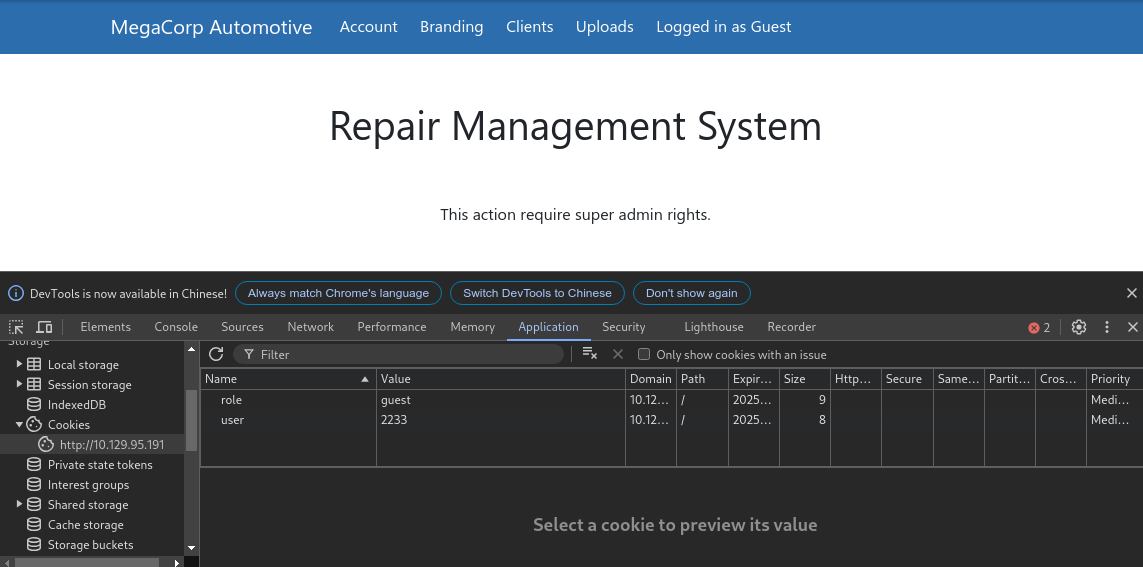The width and height of the screenshot is (1143, 567).
Task: Expand the Session storage tree item
Action: pyautogui.click(x=19, y=384)
